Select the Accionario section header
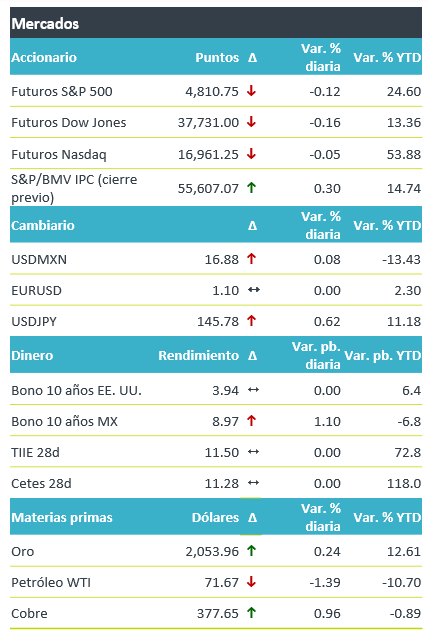Screen dimensions: 429x634 pos(44,57)
